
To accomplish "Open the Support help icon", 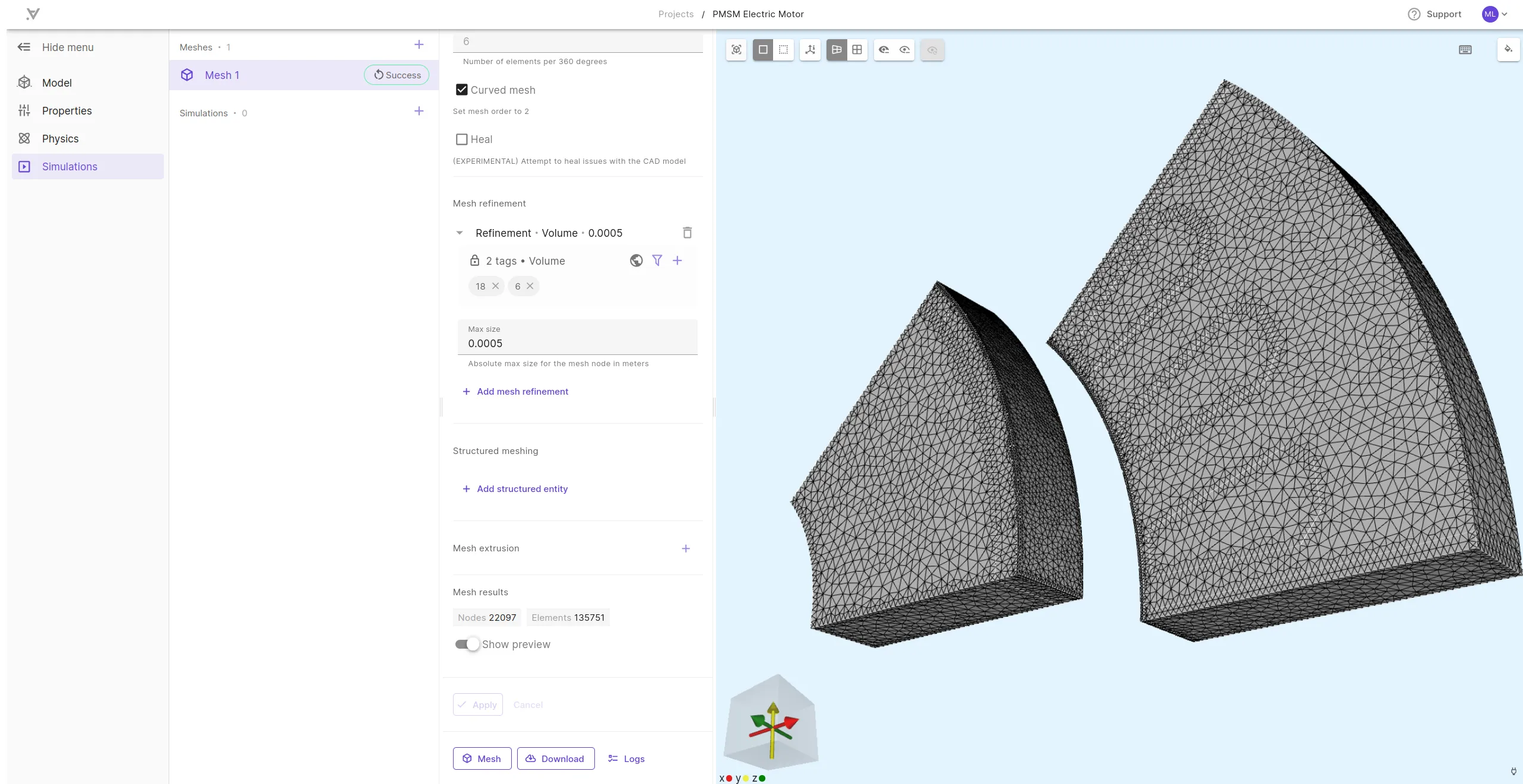I will click(1414, 14).
